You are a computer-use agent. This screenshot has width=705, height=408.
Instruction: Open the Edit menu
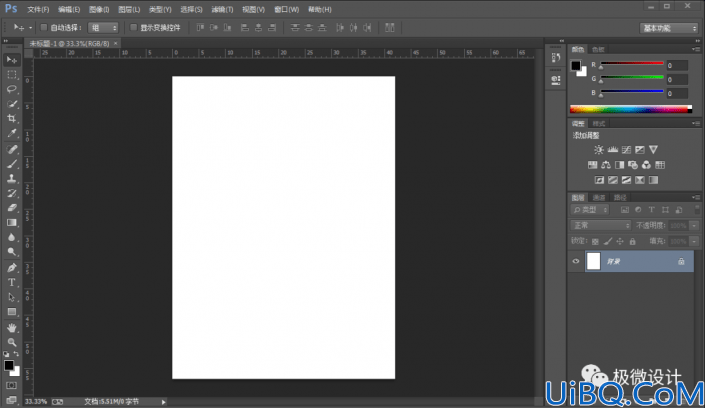coord(69,9)
